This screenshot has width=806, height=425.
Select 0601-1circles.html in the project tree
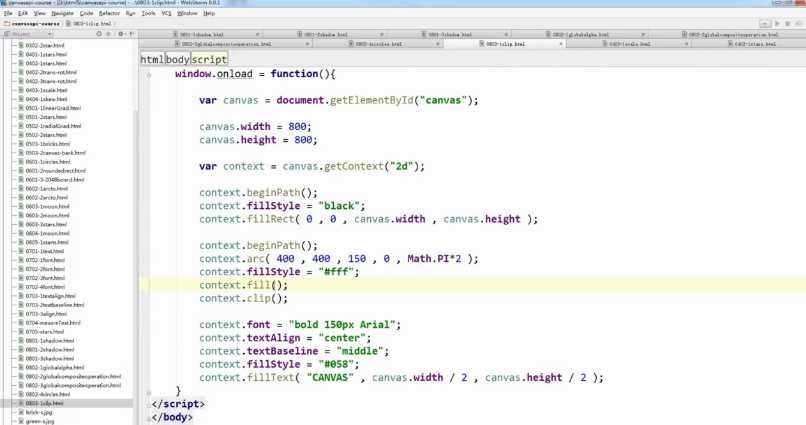[x=48, y=162]
